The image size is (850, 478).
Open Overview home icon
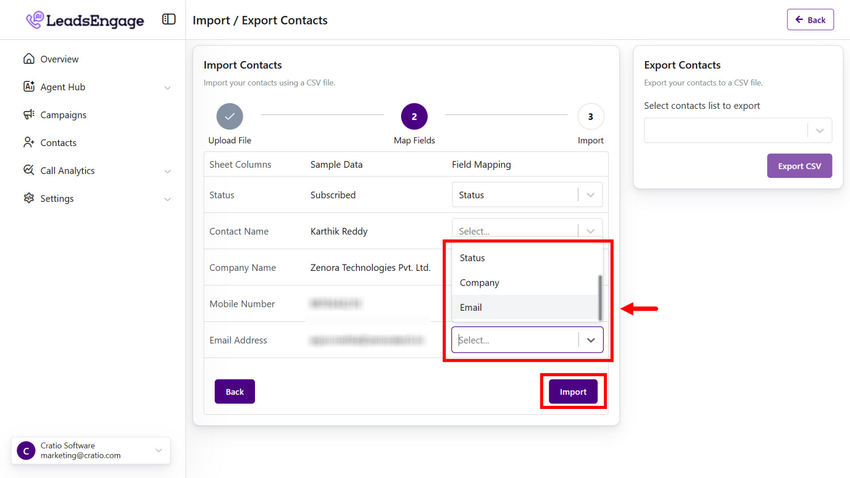pyautogui.click(x=29, y=59)
